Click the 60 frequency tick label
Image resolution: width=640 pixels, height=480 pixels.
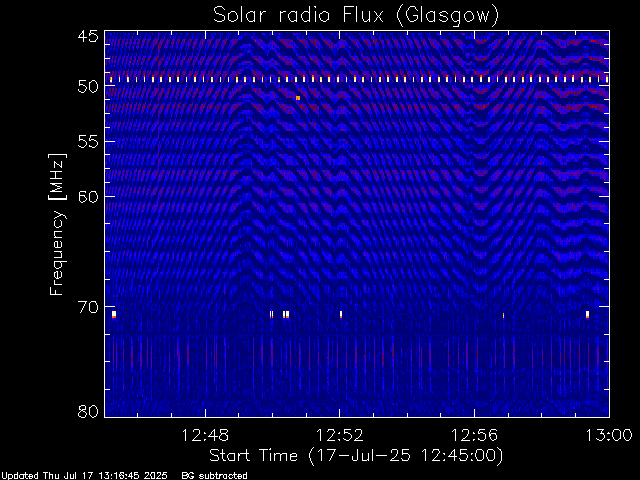click(88, 197)
